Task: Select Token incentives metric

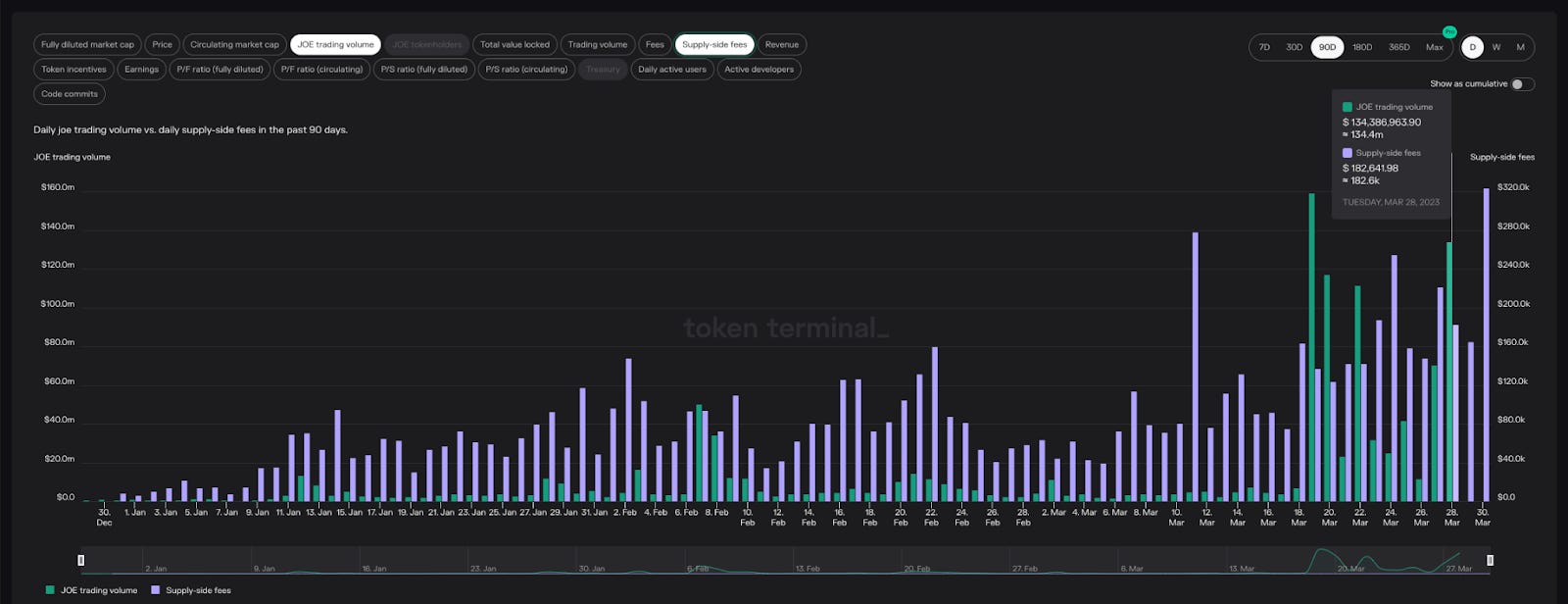Action: point(73,70)
